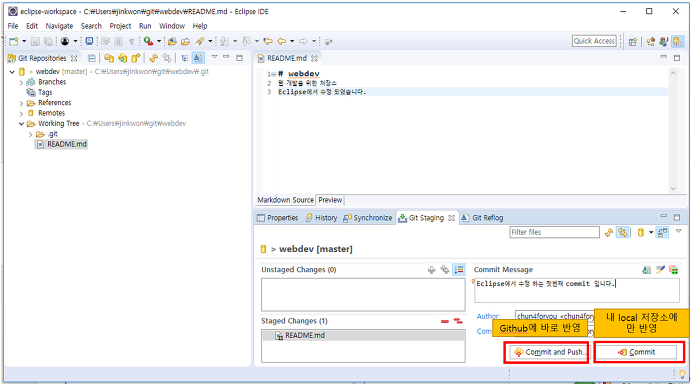Click the Run External Tools icon
This screenshot has width=694, height=384.
tap(148, 41)
